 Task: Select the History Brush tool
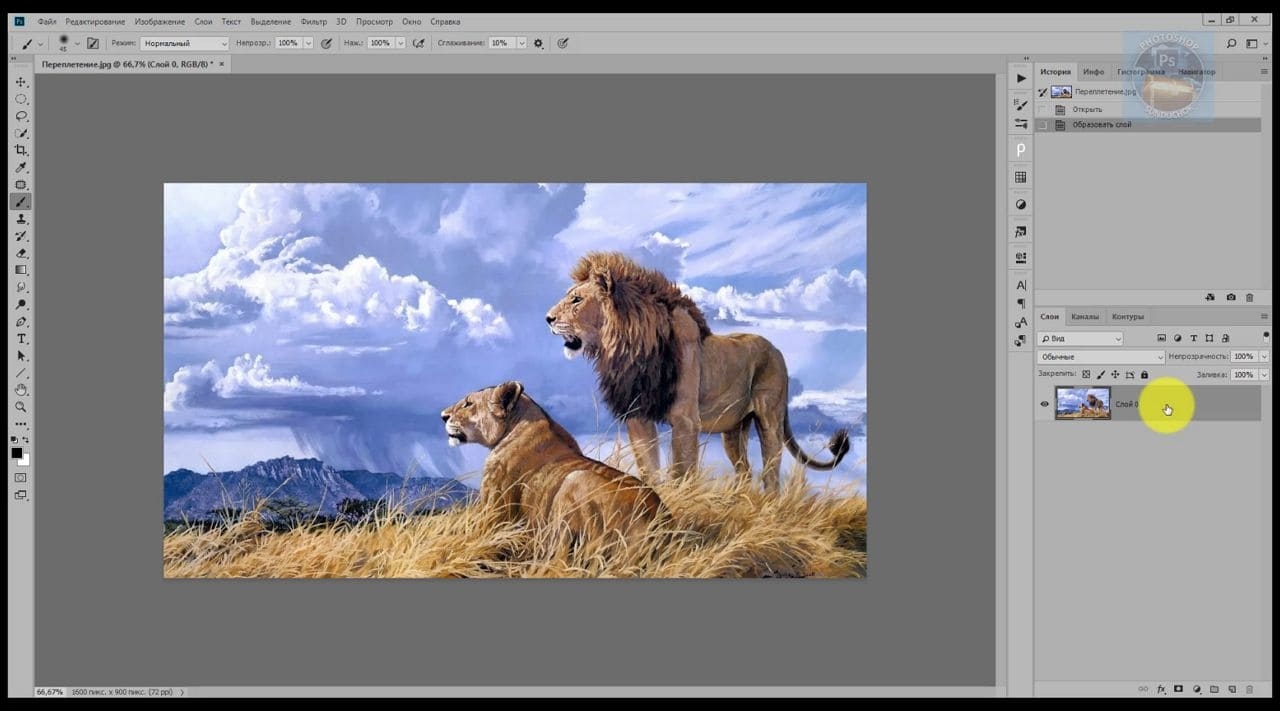point(21,236)
